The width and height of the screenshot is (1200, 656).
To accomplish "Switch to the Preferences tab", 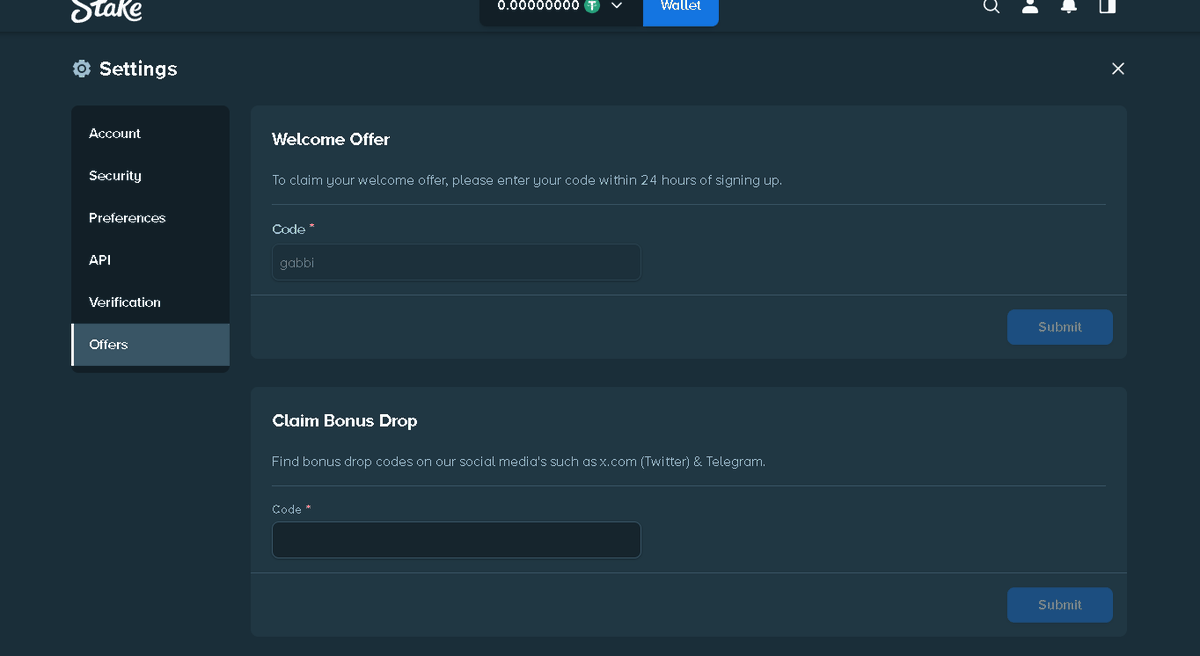I will 151,218.
